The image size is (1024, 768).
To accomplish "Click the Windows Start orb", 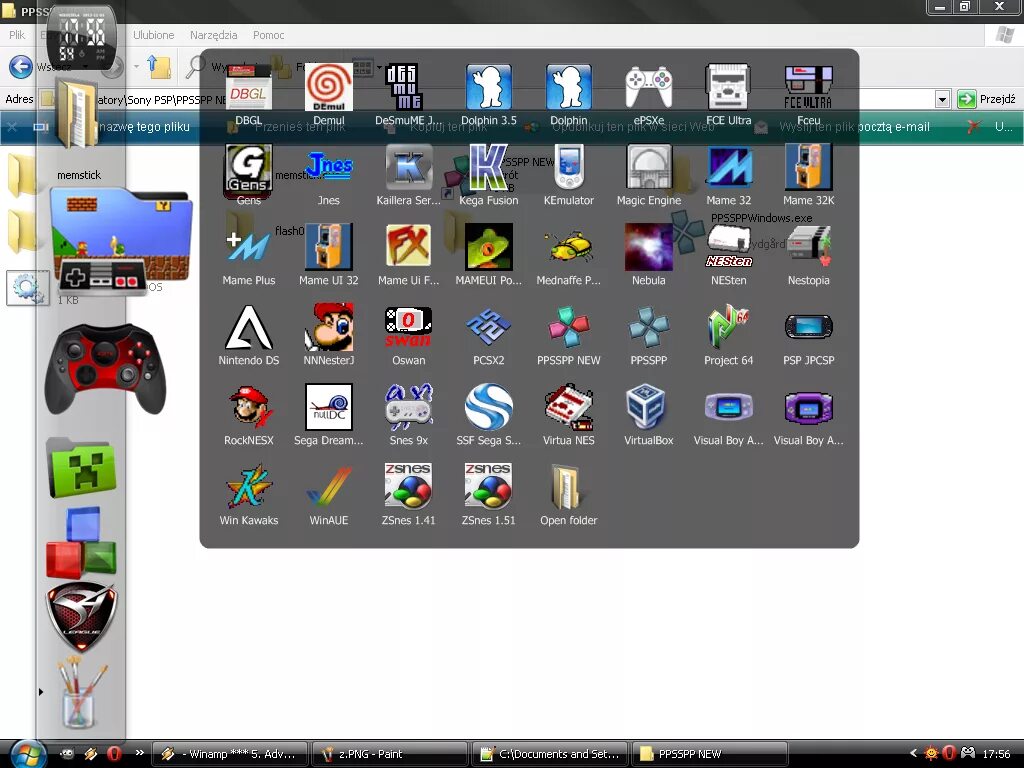I will pos(28,754).
